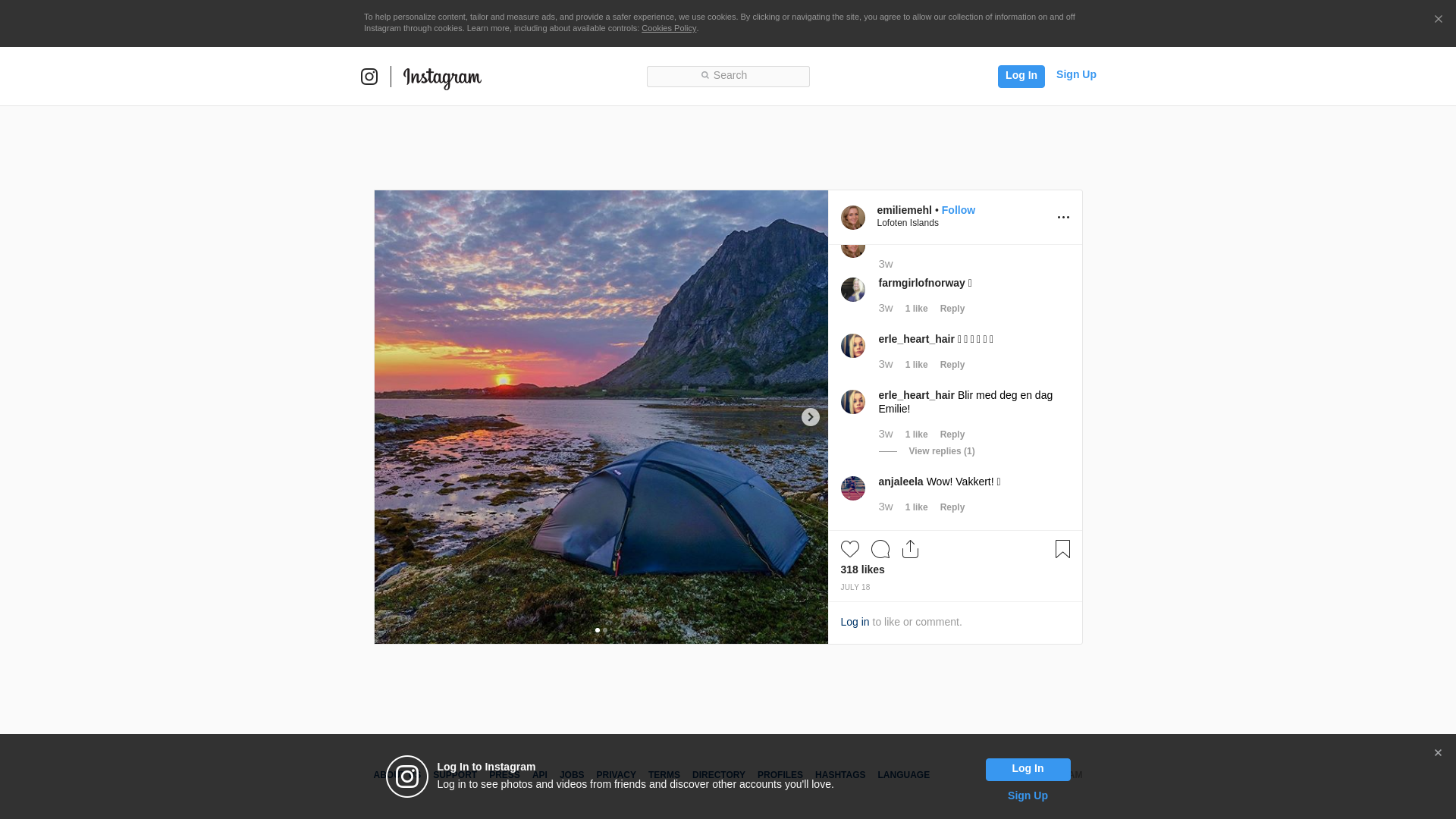Open the DIRECTORY footer link
Image resolution: width=1456 pixels, height=819 pixels.
coord(719,775)
